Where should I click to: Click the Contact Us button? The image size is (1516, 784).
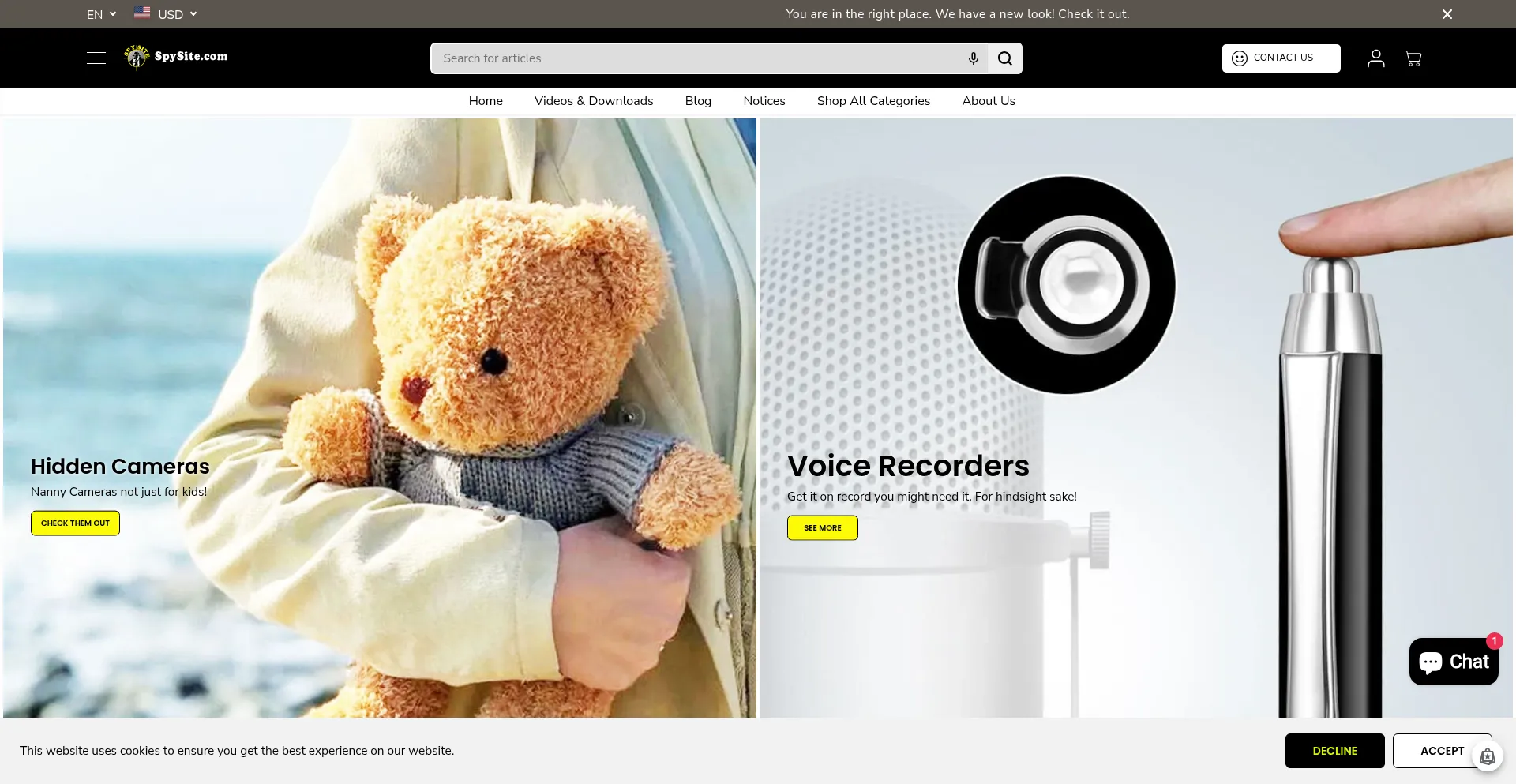[x=1281, y=58]
